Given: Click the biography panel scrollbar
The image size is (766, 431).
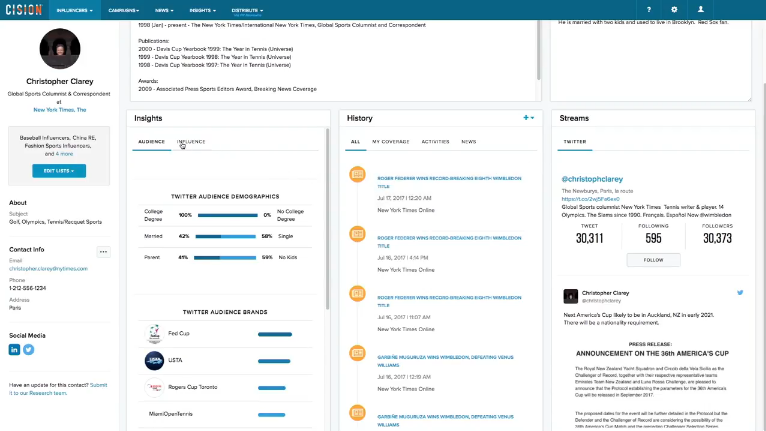Looking at the screenshot, I should pyautogui.click(x=538, y=50).
